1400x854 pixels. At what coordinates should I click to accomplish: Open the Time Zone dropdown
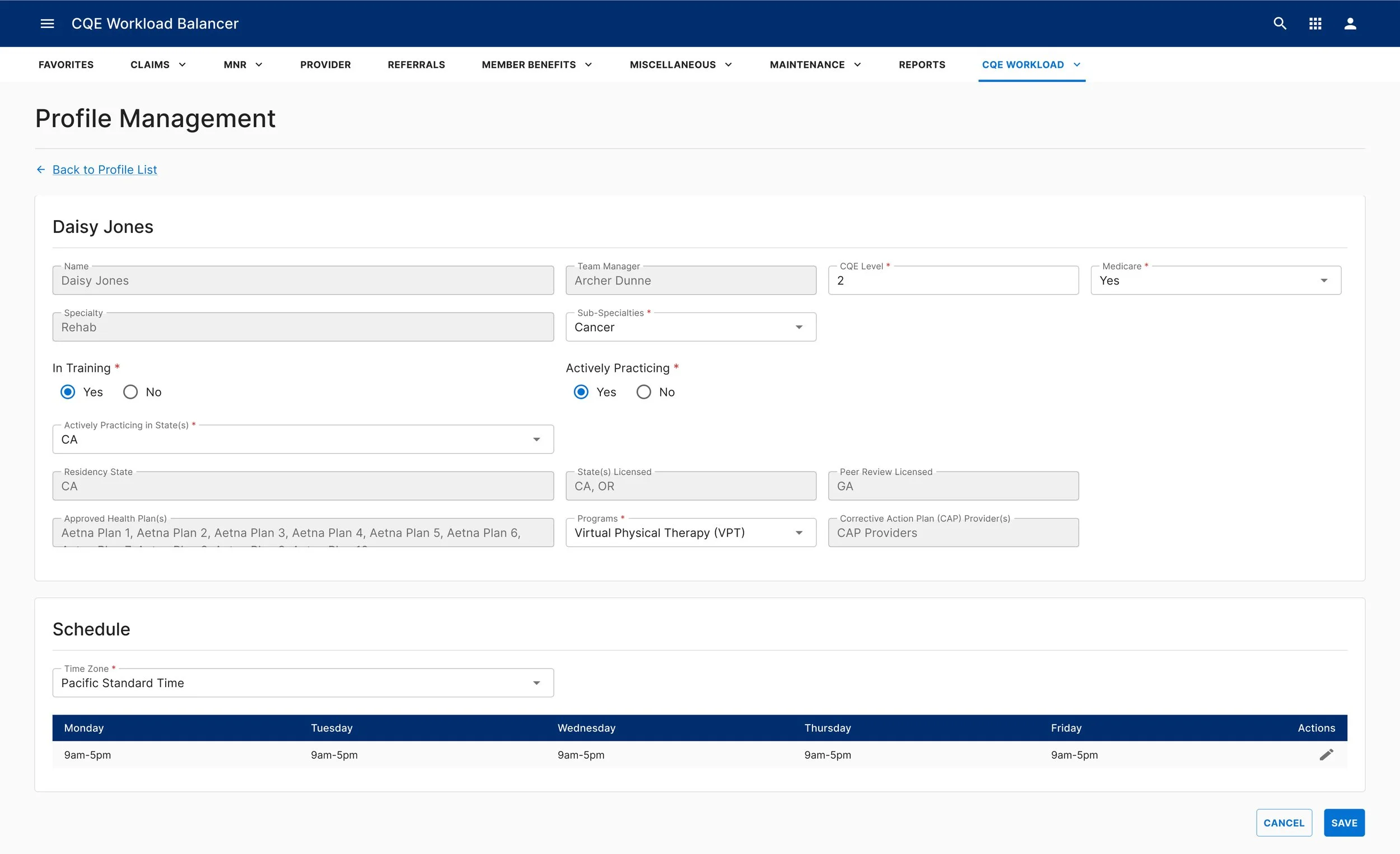coord(303,683)
